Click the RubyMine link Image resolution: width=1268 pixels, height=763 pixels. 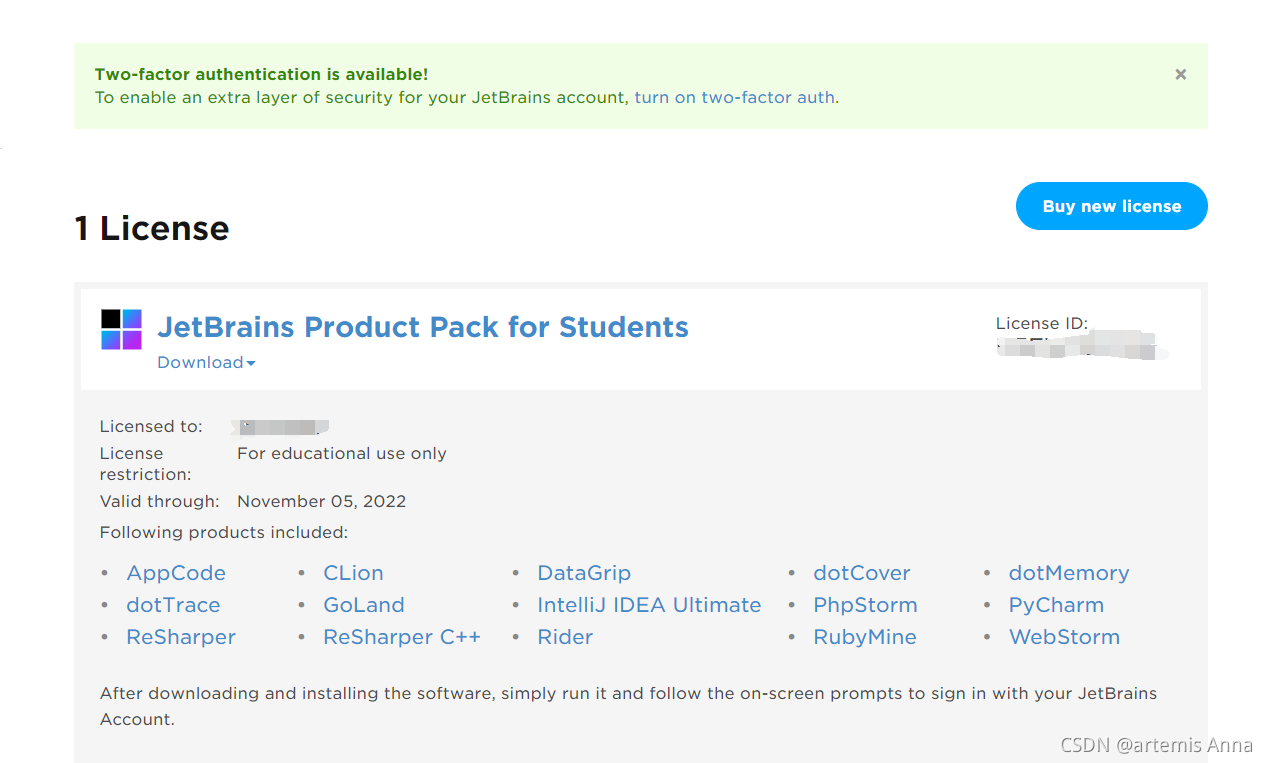[865, 637]
